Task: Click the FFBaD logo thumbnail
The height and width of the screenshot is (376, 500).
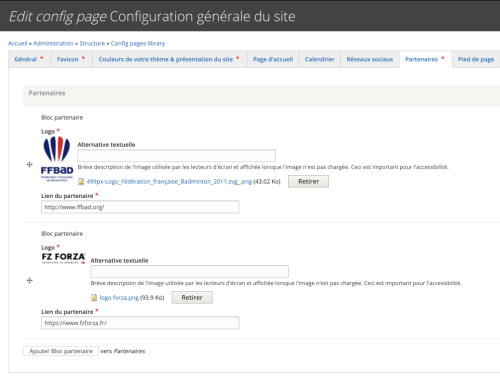Action: tap(57, 159)
